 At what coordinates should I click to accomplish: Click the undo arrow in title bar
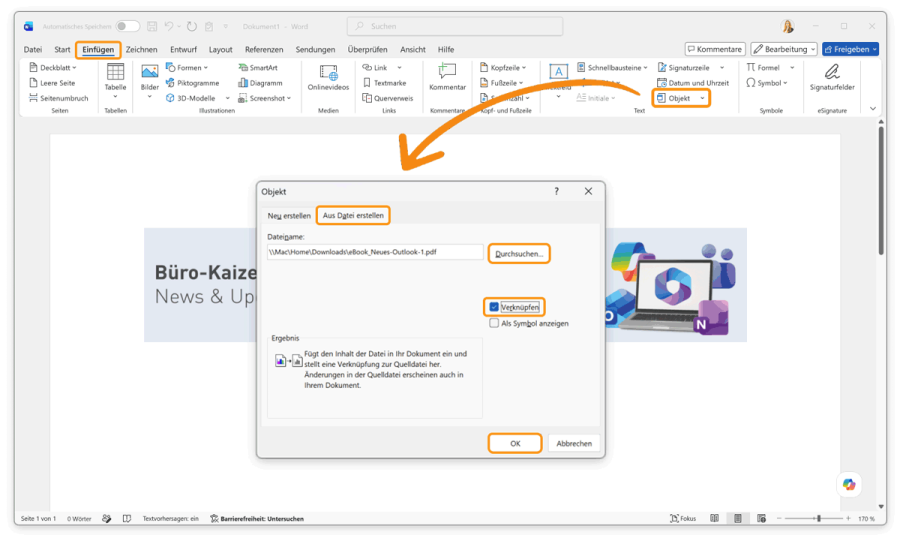pyautogui.click(x=169, y=26)
